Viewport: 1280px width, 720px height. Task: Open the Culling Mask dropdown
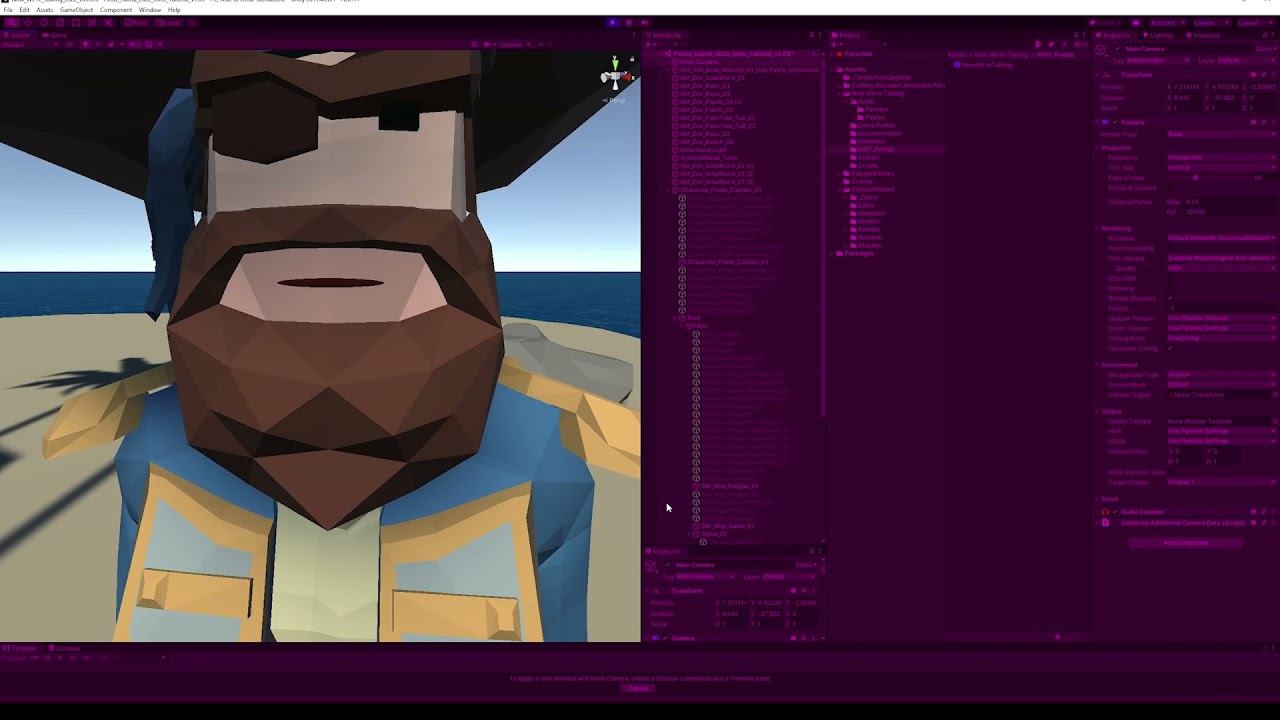[x=1221, y=338]
